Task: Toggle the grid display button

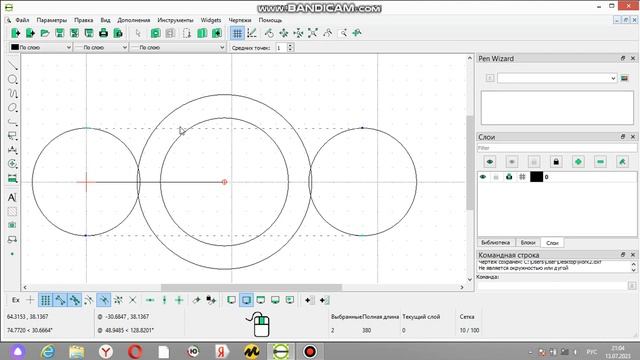Action: (237, 33)
